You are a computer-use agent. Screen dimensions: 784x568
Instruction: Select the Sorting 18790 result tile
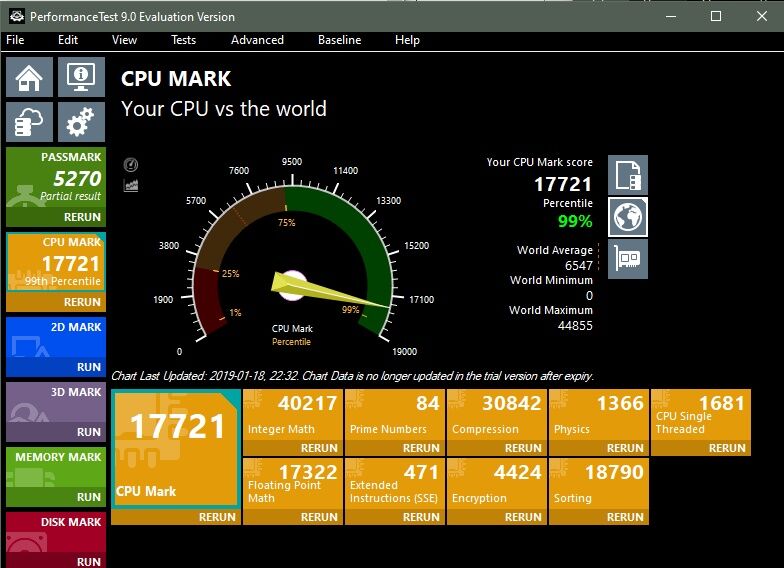coord(599,484)
